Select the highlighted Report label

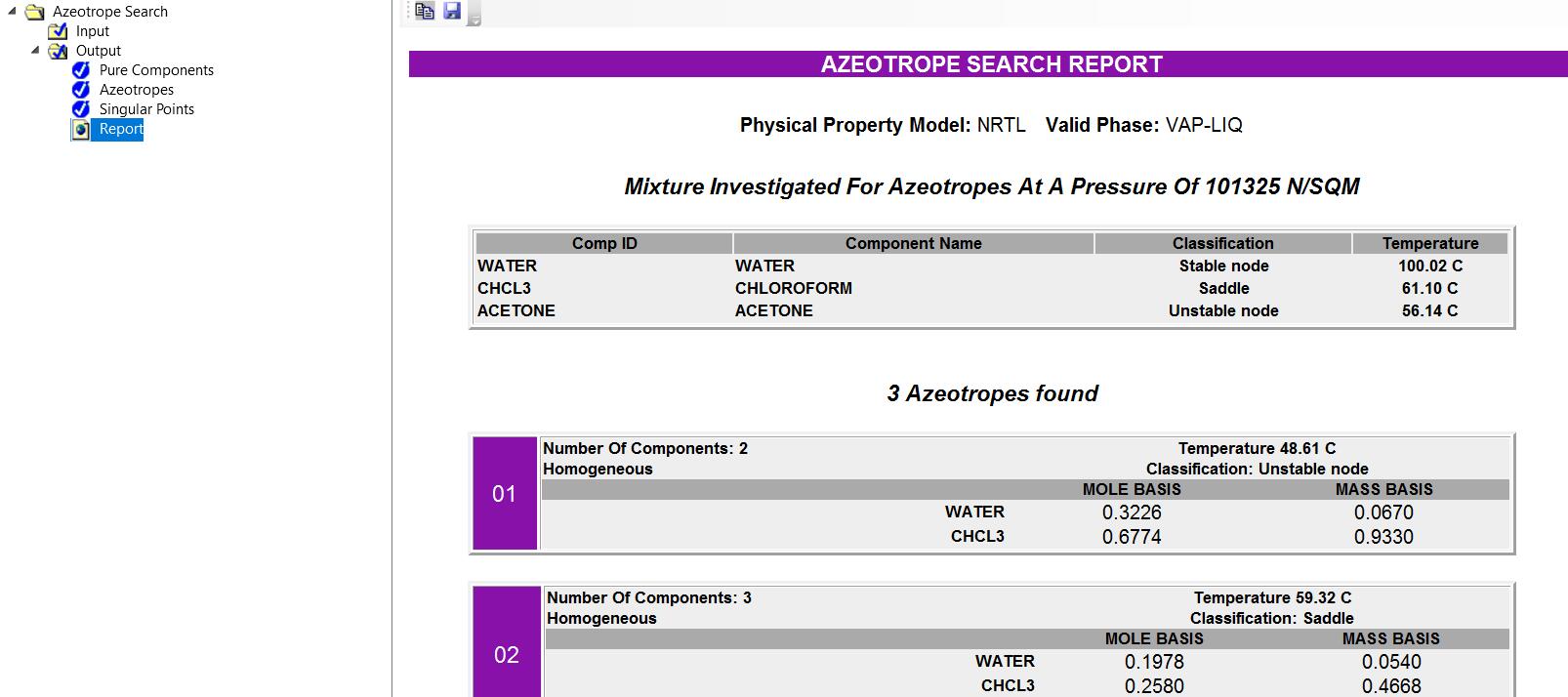(121, 129)
